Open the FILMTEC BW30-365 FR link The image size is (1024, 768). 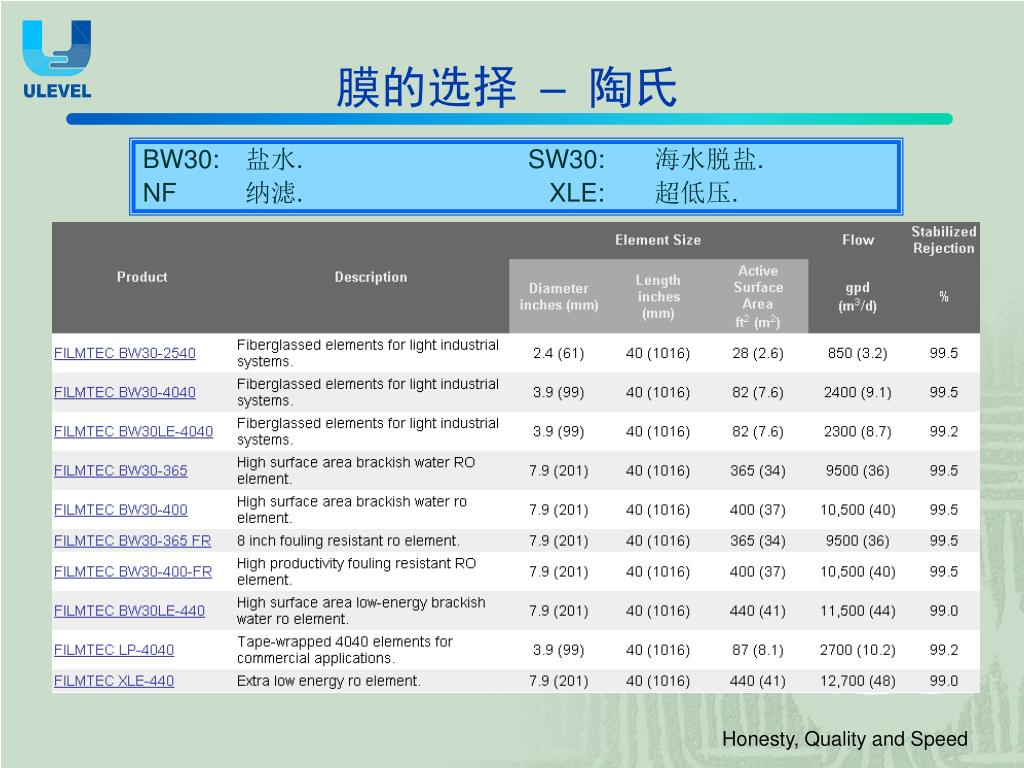point(133,541)
